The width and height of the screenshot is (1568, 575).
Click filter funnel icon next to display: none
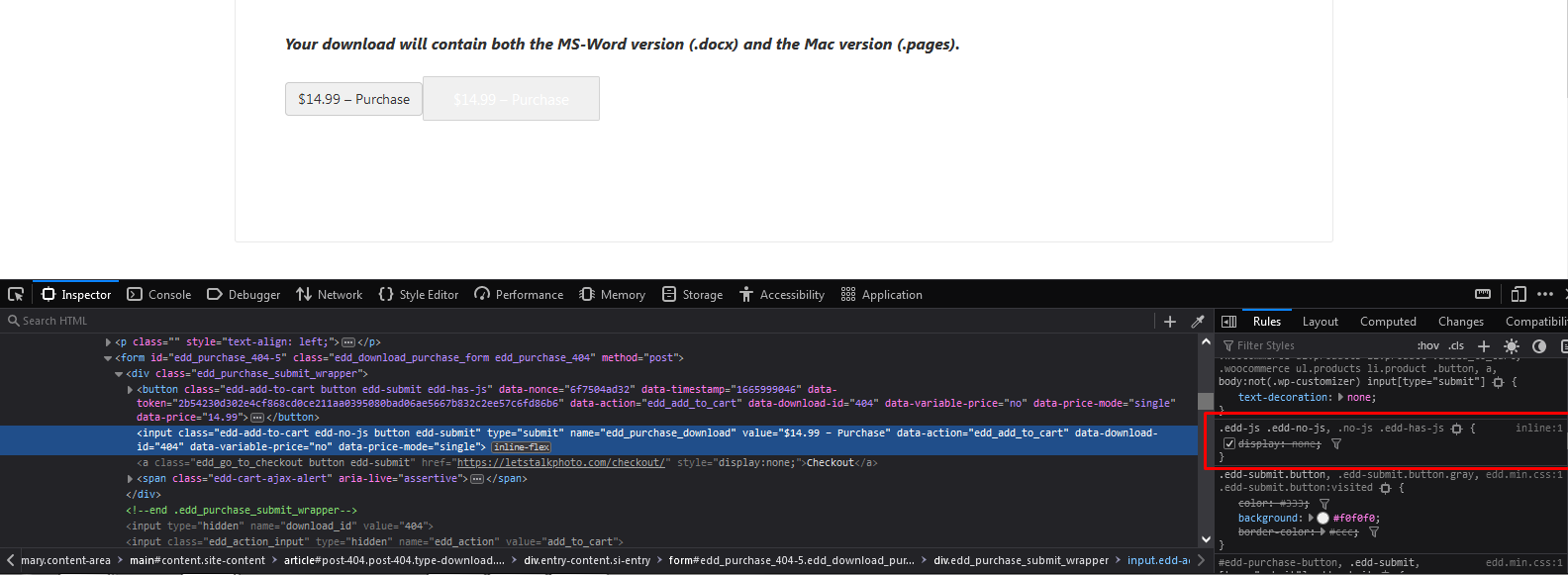[x=1335, y=443]
